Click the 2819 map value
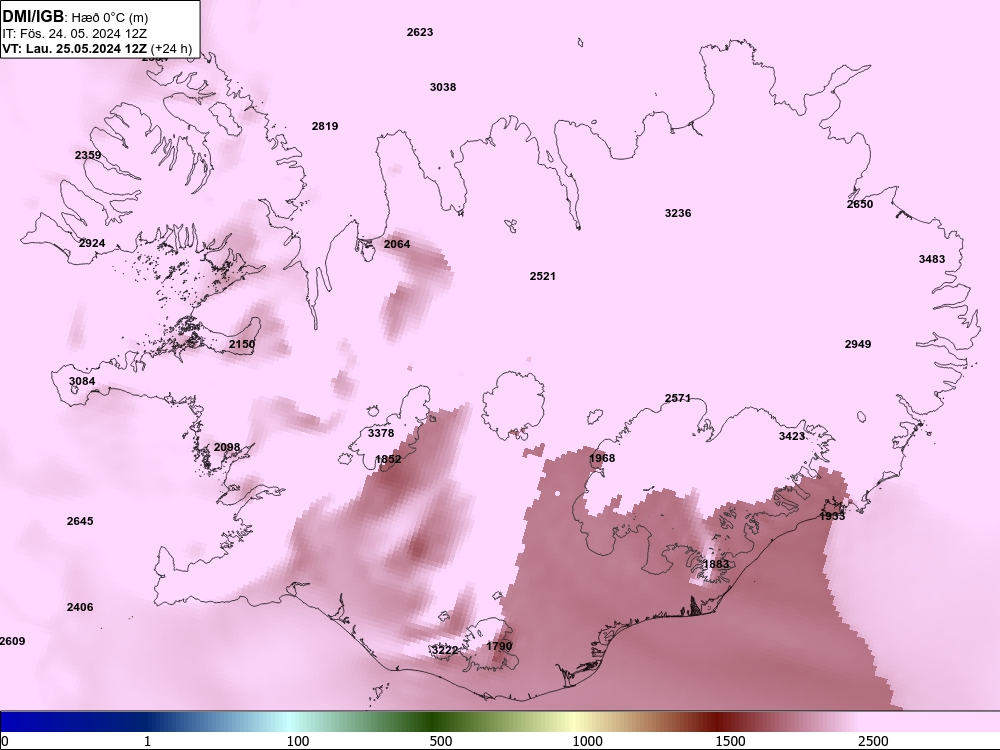 tap(325, 126)
